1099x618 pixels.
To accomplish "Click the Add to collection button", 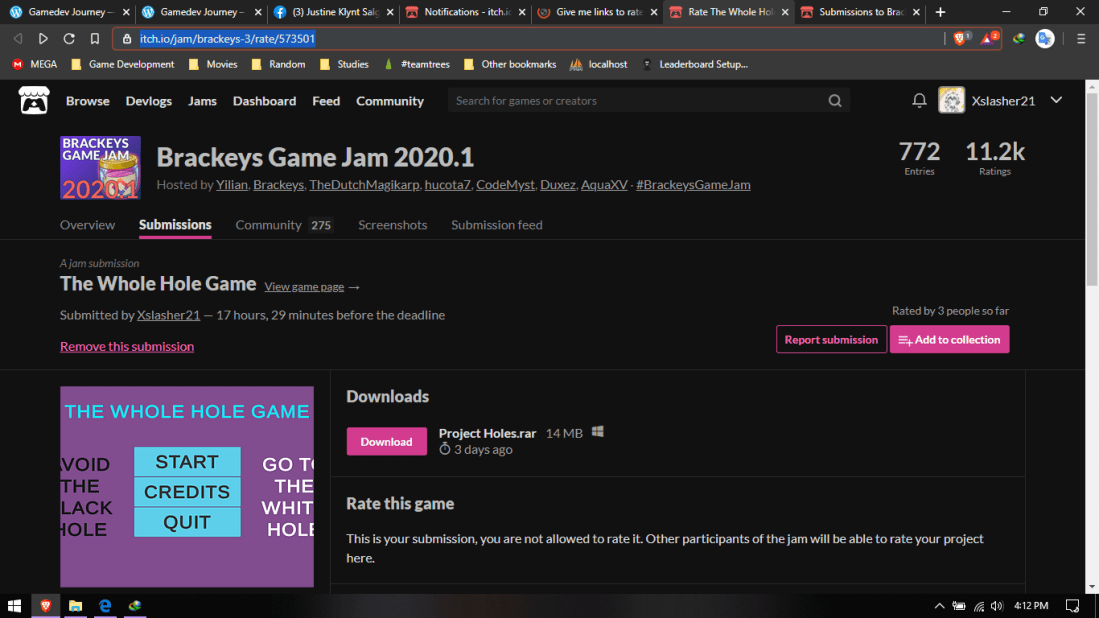I will point(949,340).
